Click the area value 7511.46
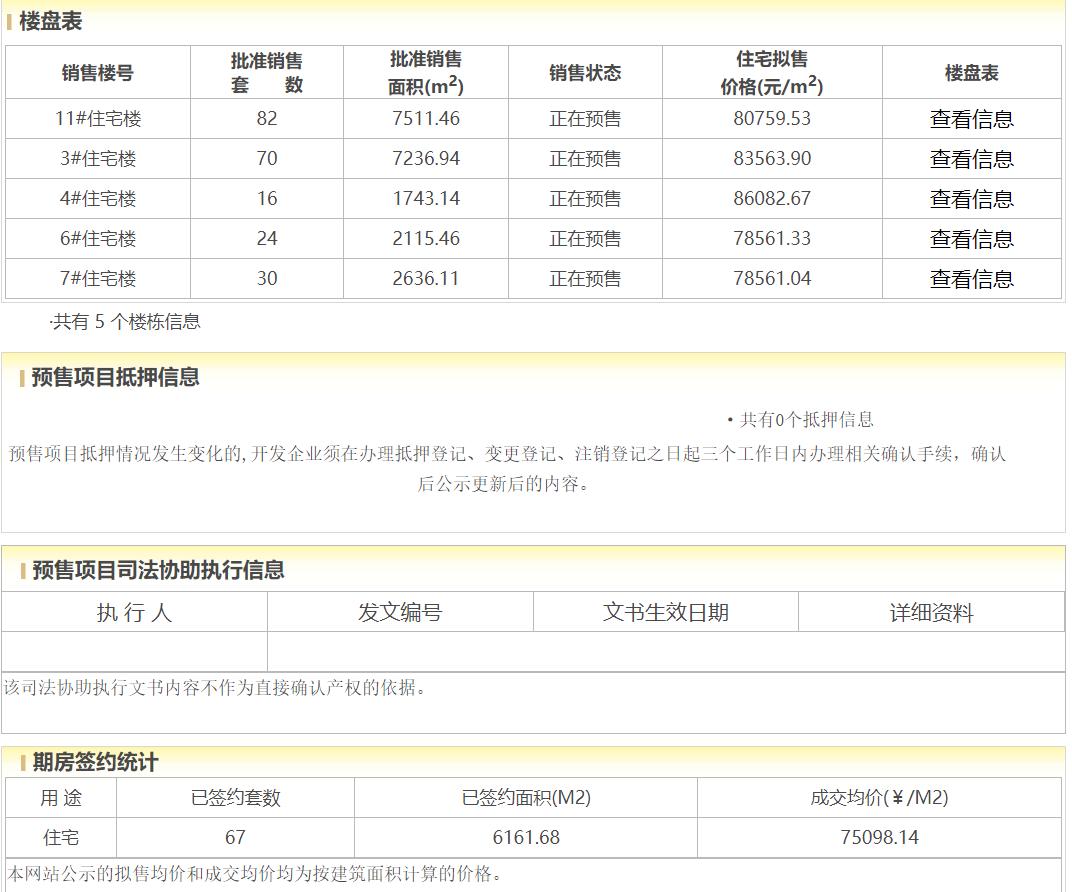Viewport: 1072px width, 892px height. (x=425, y=118)
